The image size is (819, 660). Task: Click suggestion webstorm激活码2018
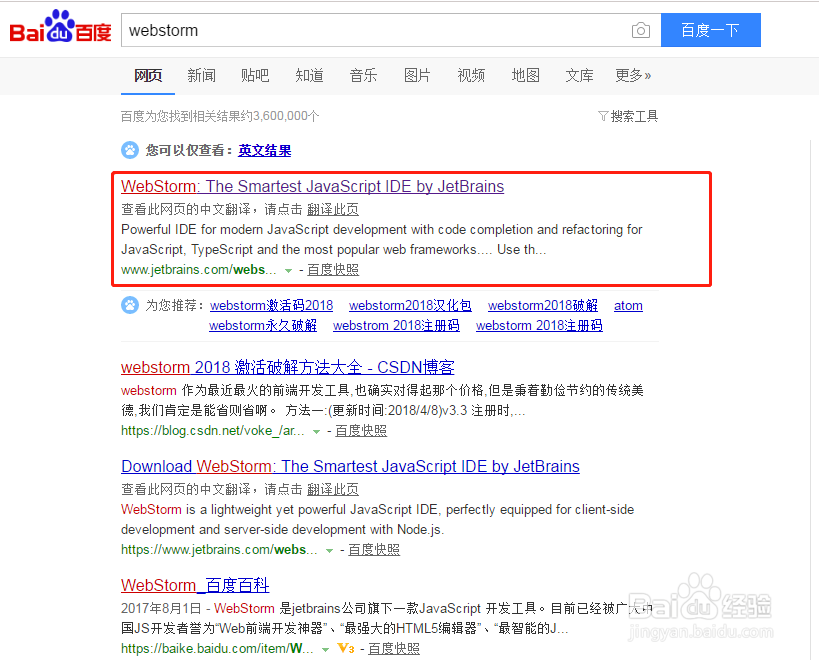pos(272,305)
